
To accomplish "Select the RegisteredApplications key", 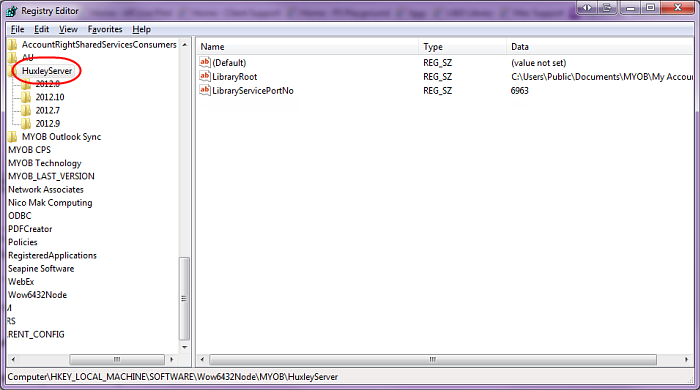I will (52, 255).
